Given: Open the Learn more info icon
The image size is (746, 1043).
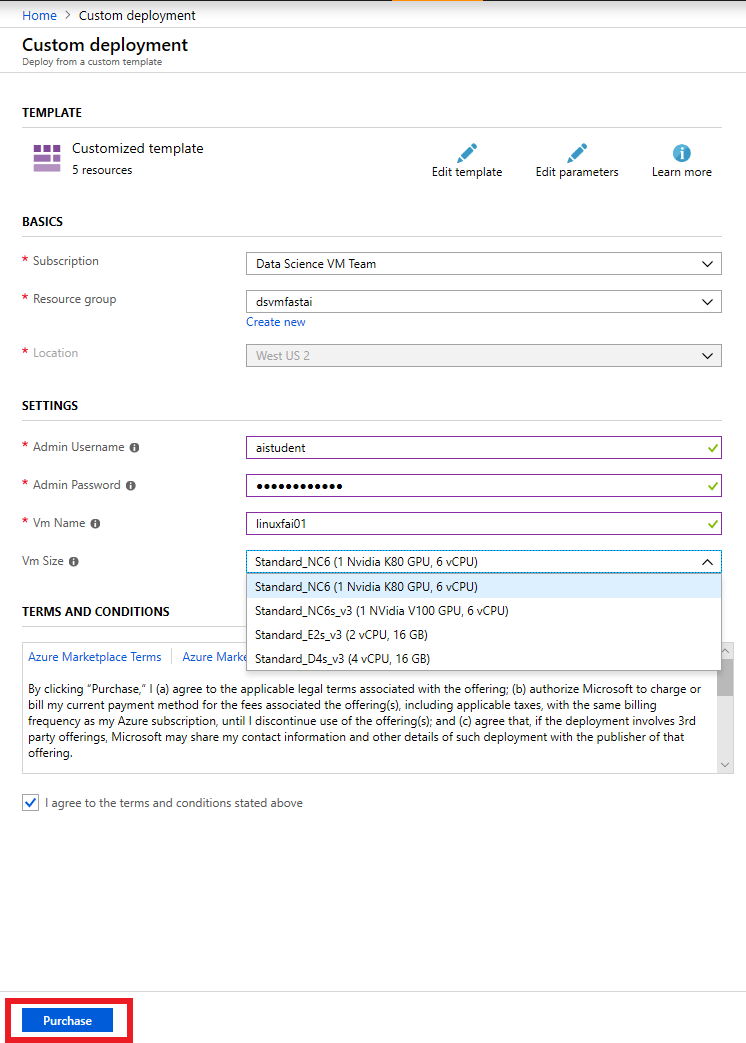Looking at the screenshot, I should [x=682, y=153].
